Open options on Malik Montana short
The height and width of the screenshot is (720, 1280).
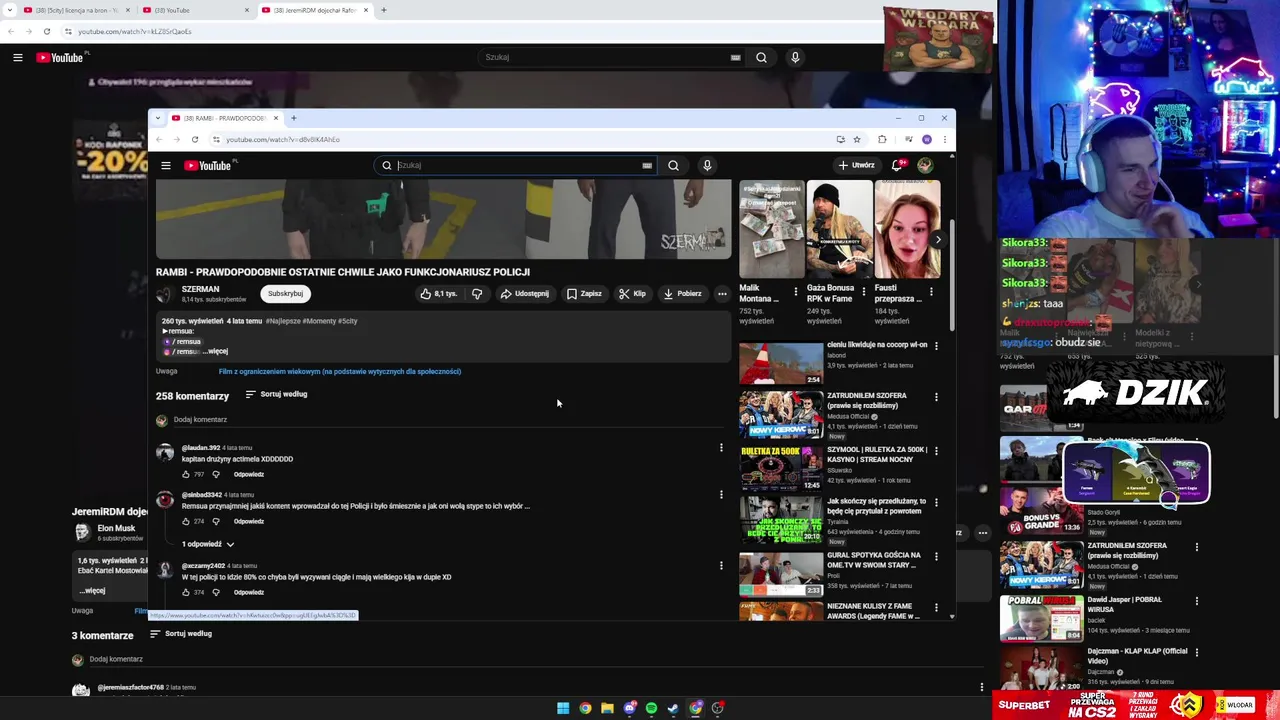coord(796,292)
